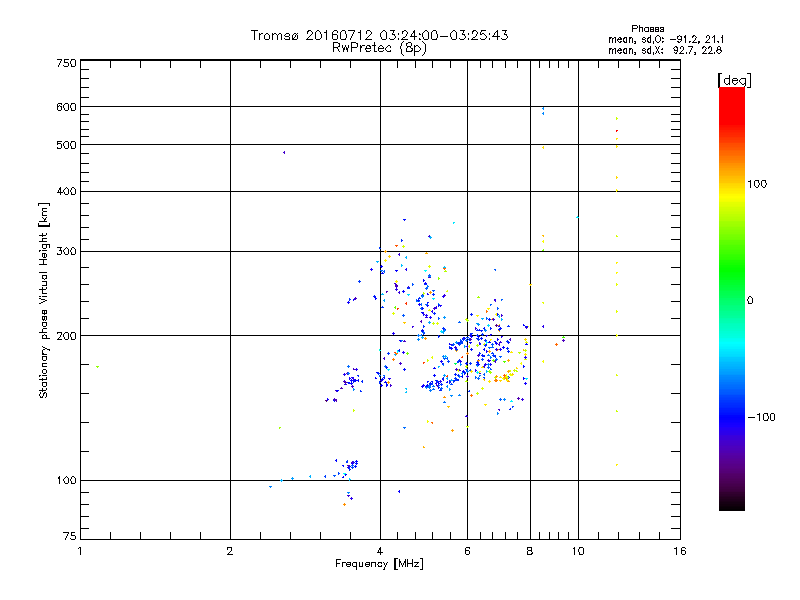Click the x-axis '10' tick label
This screenshot has height=600, width=800.
[x=578, y=551]
